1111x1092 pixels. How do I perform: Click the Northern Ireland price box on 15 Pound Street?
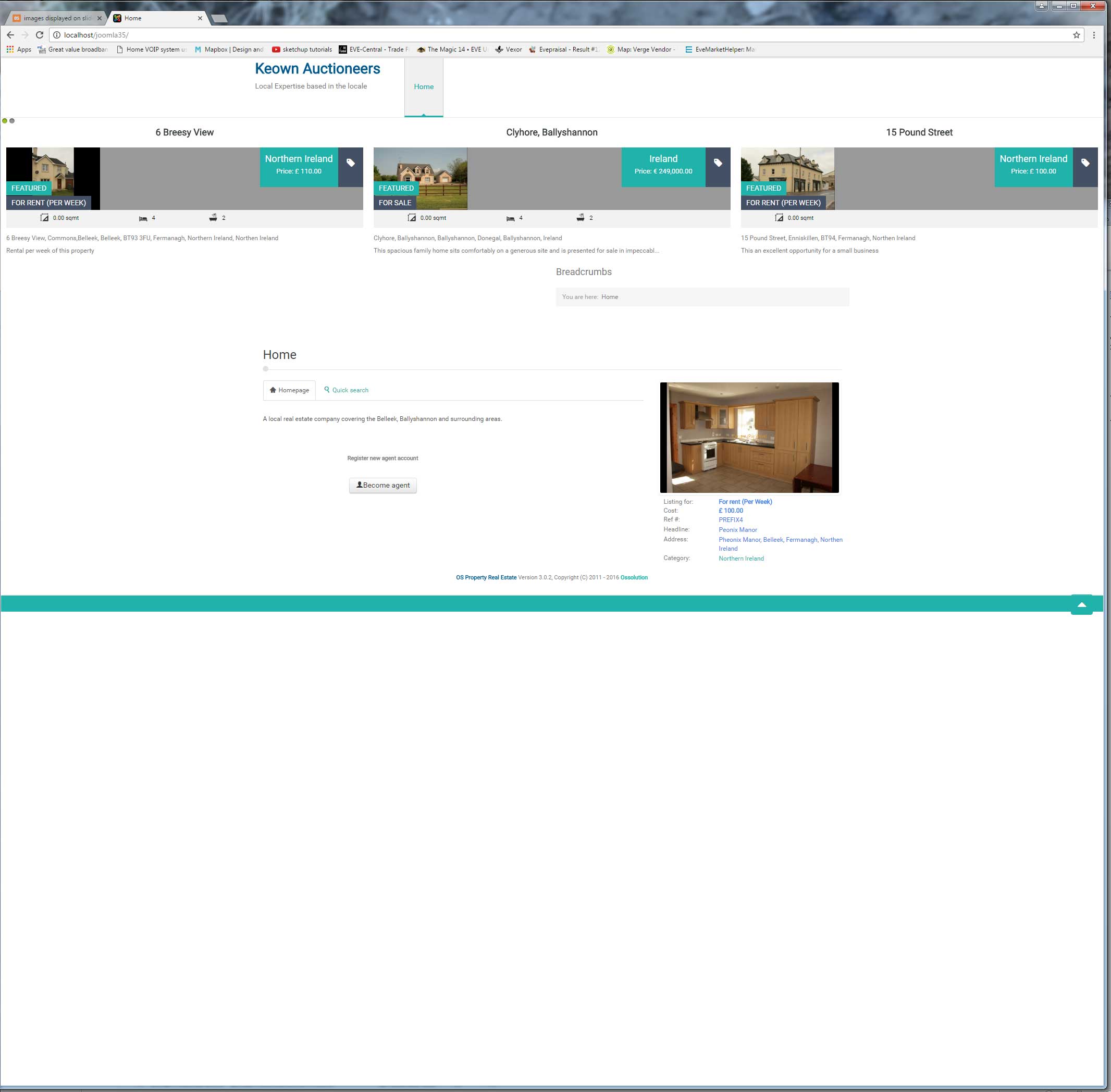coord(1033,167)
